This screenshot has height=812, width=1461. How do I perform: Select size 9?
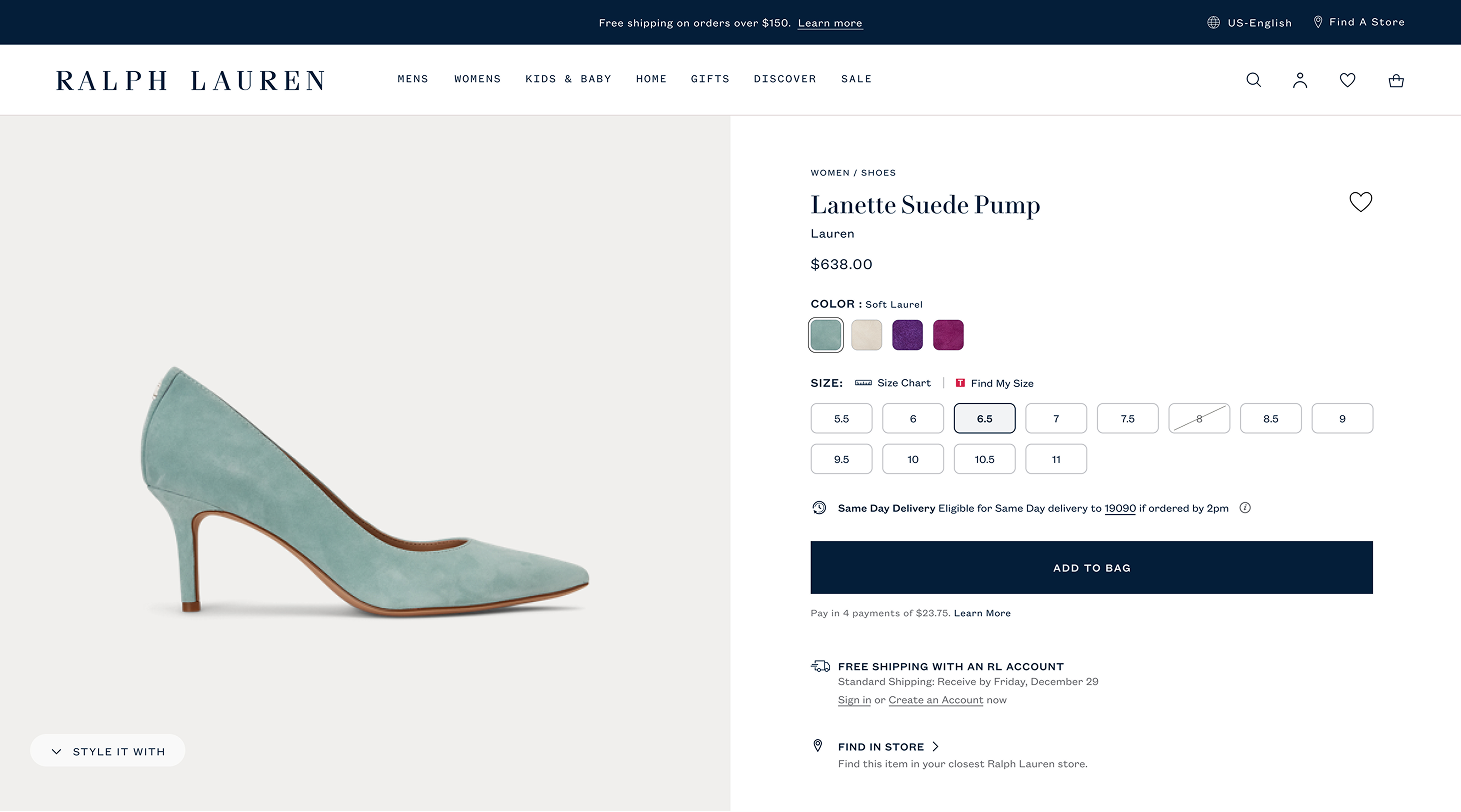1342,419
